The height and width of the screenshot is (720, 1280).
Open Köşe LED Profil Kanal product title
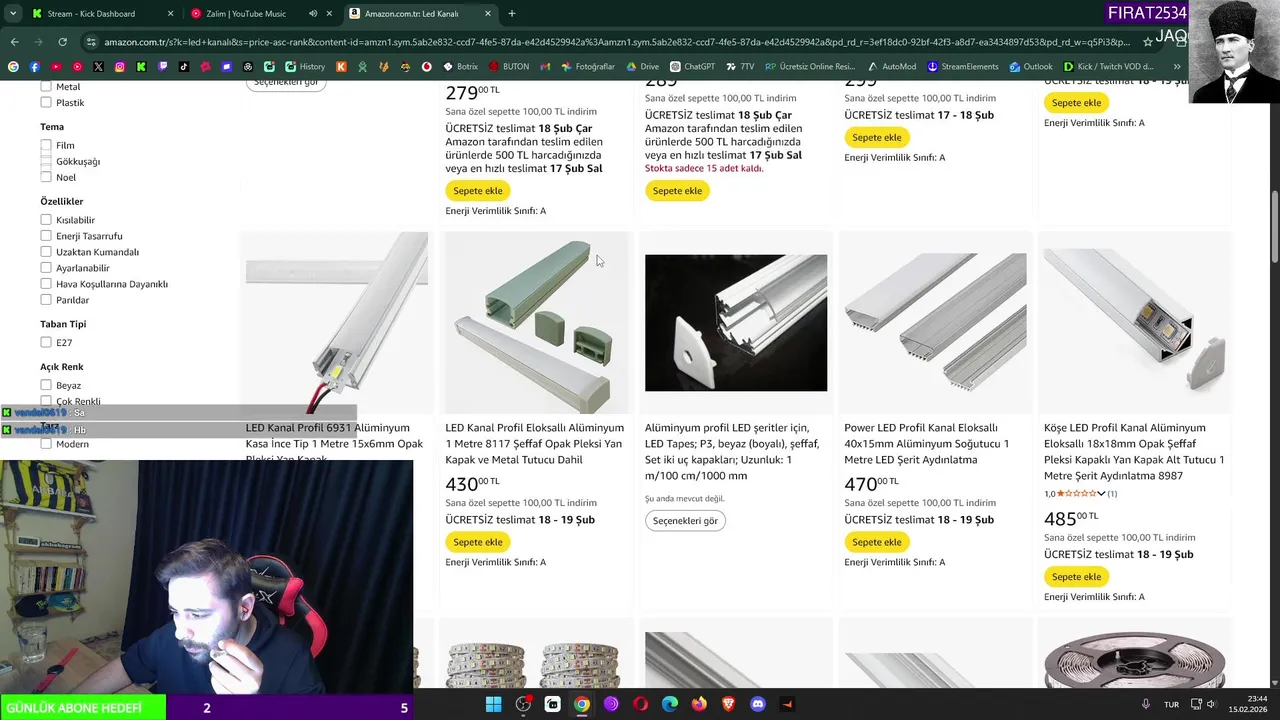tap(1134, 452)
